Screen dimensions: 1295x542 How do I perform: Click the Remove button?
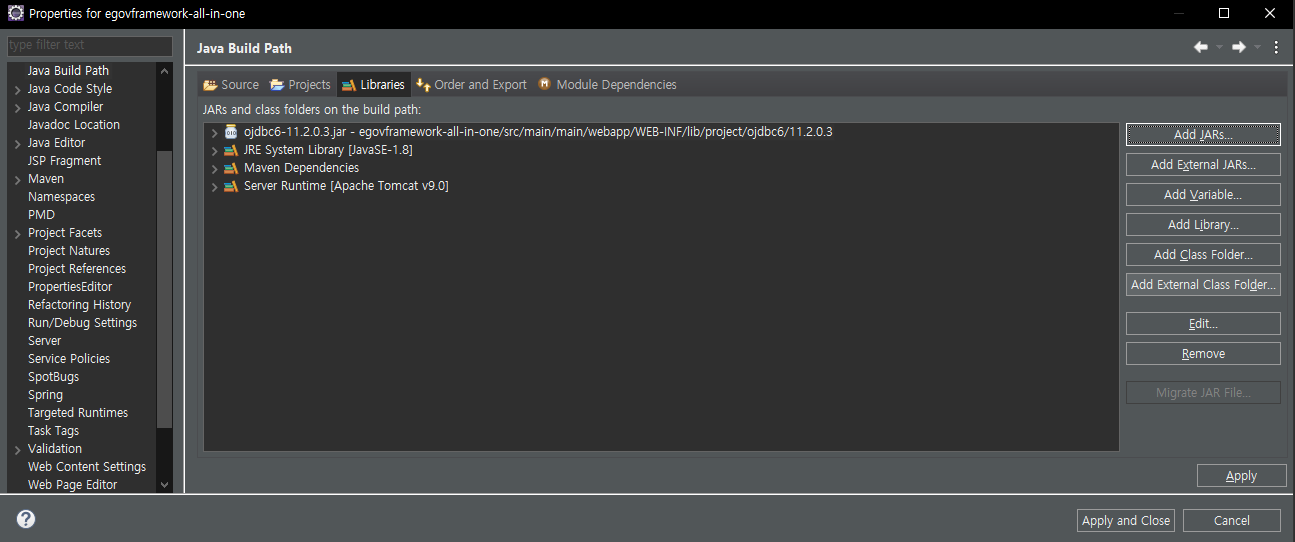click(x=1203, y=353)
